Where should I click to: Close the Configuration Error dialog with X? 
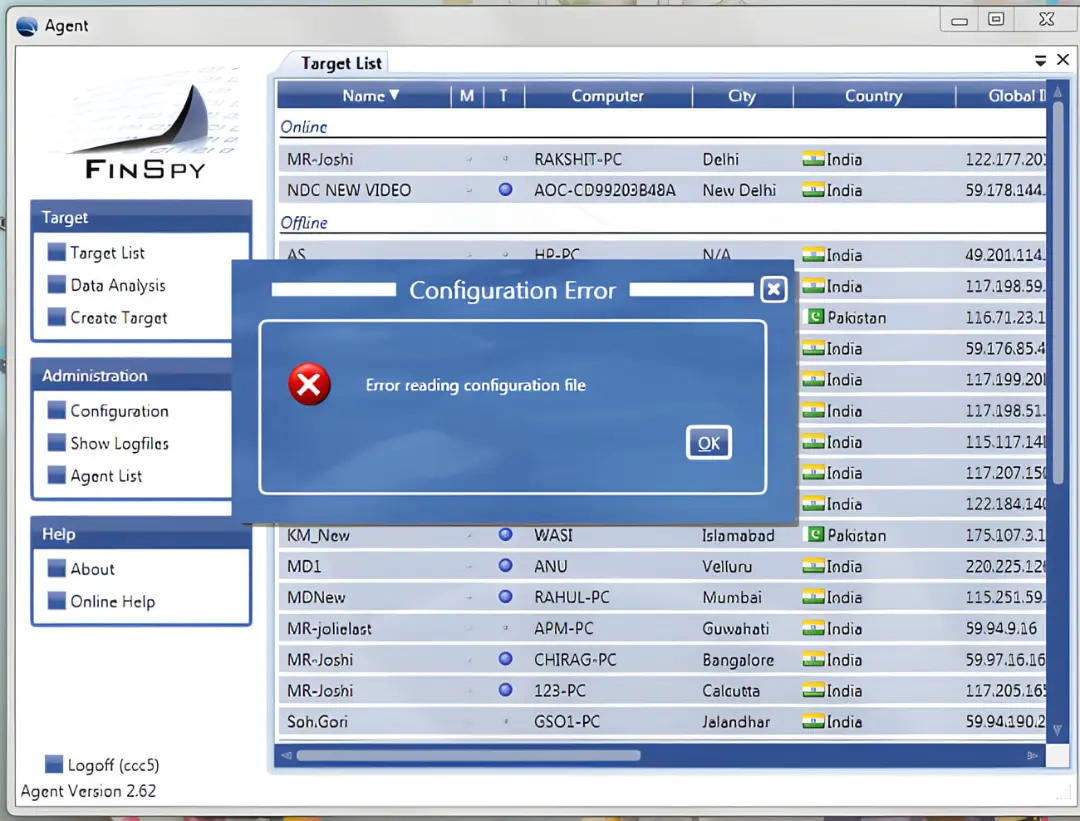[773, 289]
